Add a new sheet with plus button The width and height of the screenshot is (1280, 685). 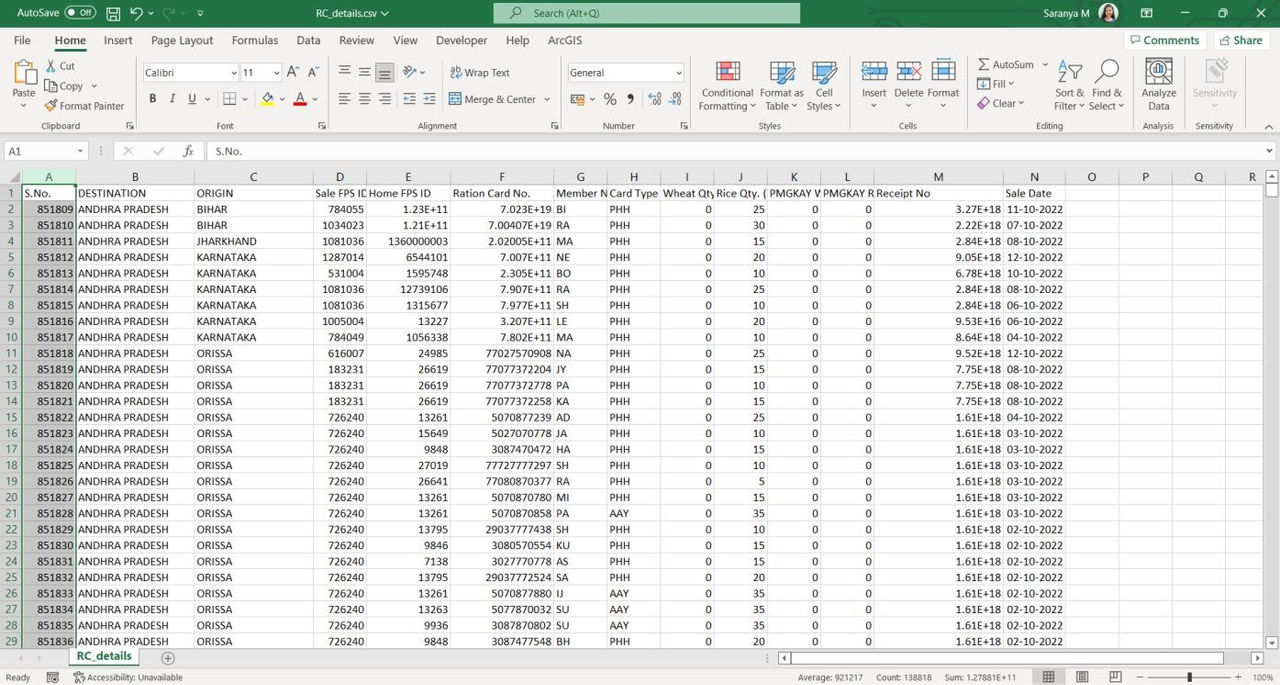coord(168,658)
